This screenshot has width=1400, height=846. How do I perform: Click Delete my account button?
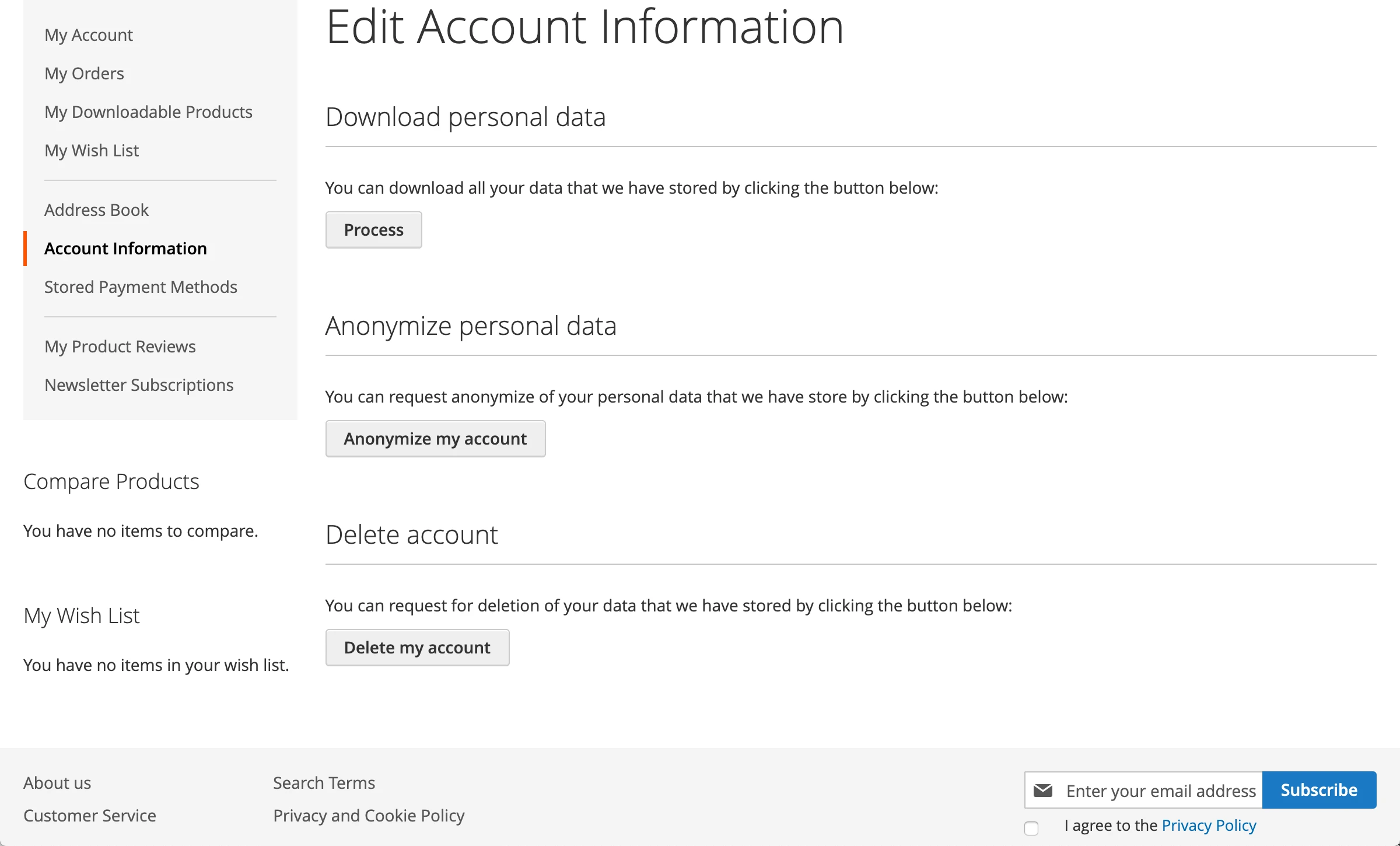tap(417, 647)
